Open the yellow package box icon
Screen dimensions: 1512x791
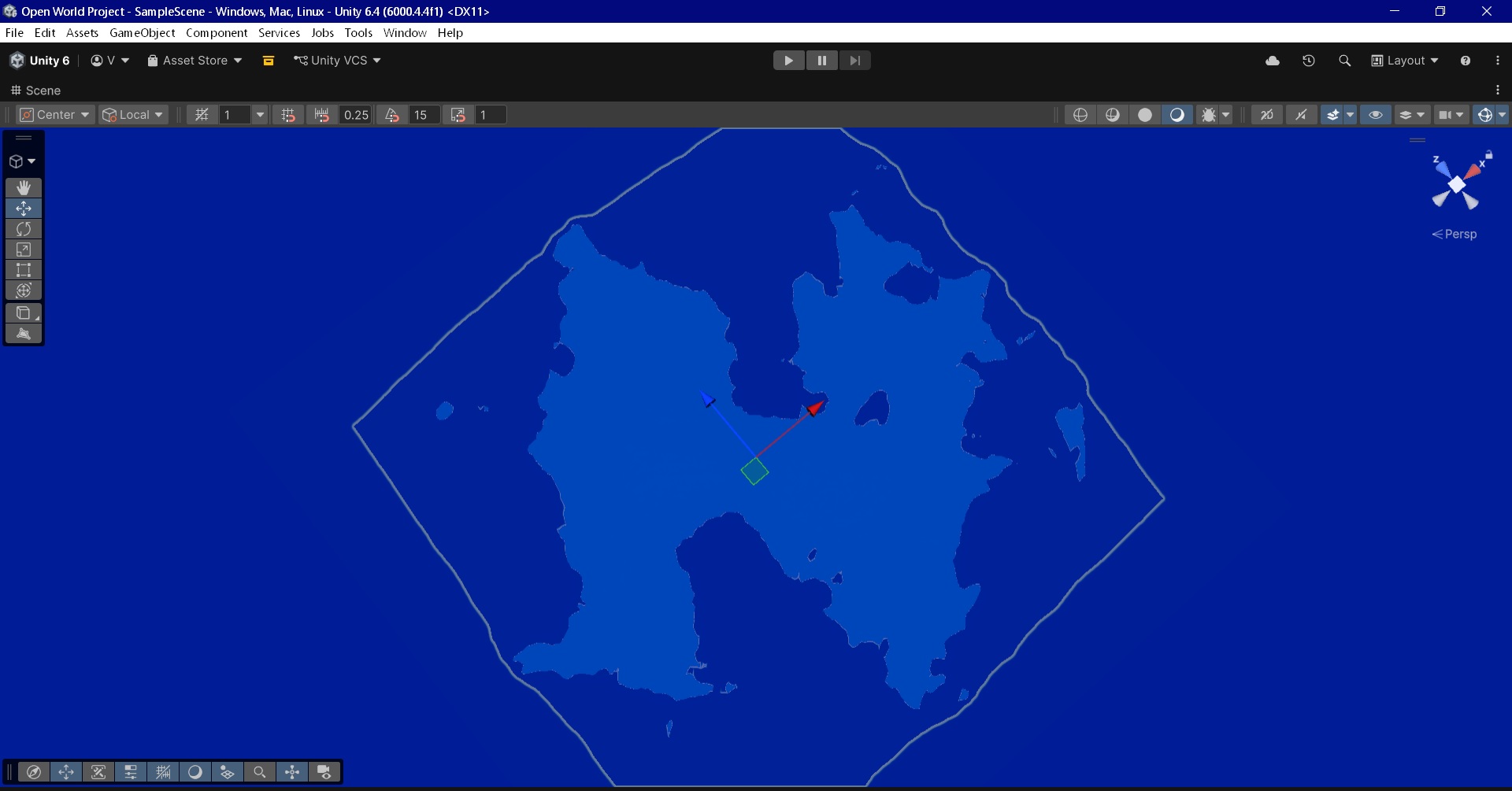click(x=269, y=61)
